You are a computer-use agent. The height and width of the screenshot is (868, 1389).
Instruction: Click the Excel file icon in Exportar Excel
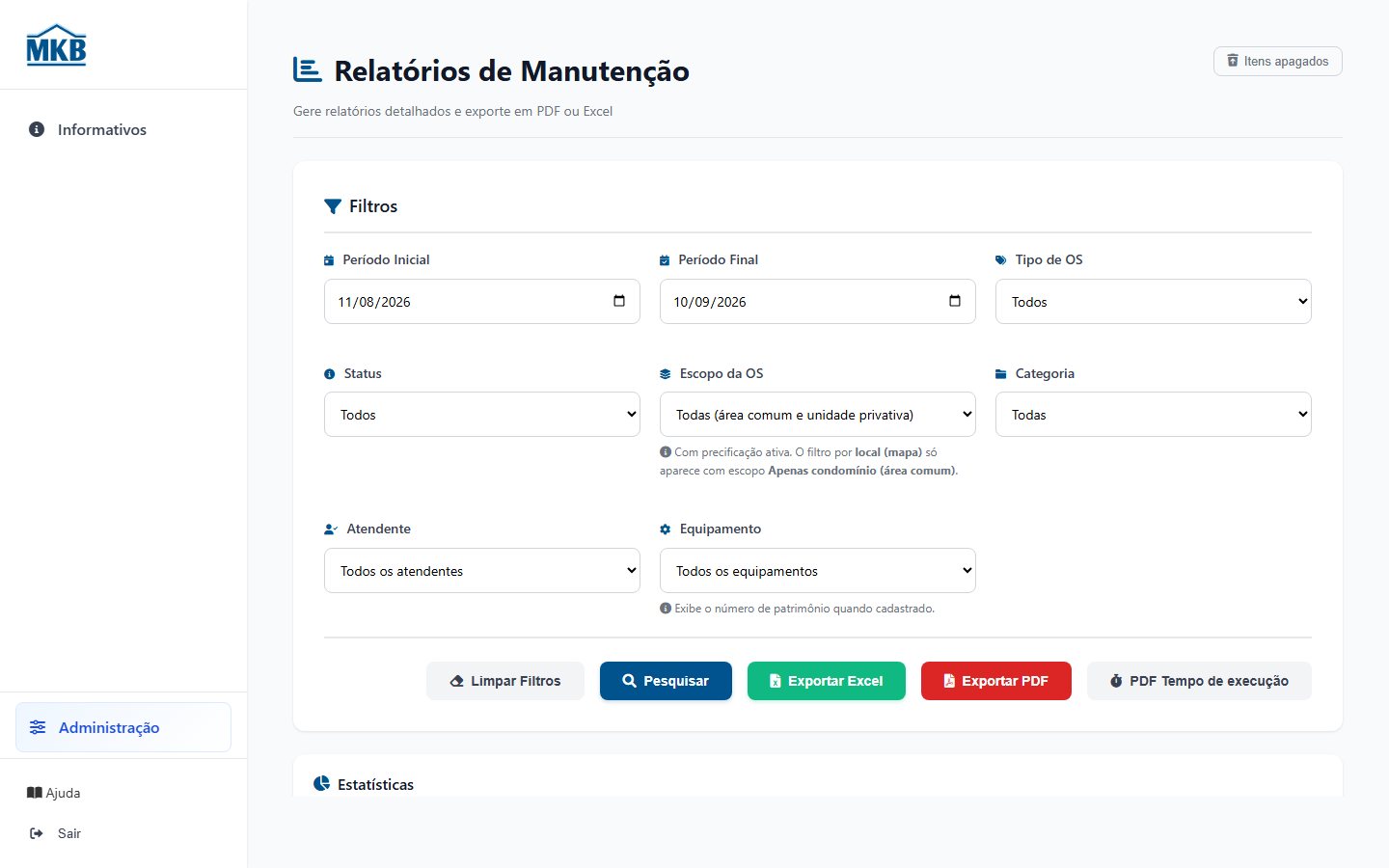[x=775, y=681]
